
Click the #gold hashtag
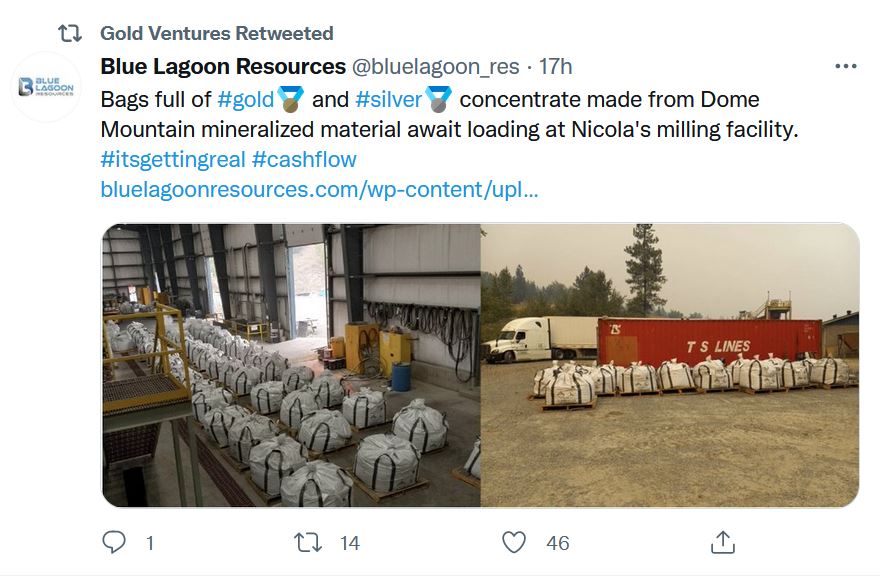pyautogui.click(x=247, y=100)
